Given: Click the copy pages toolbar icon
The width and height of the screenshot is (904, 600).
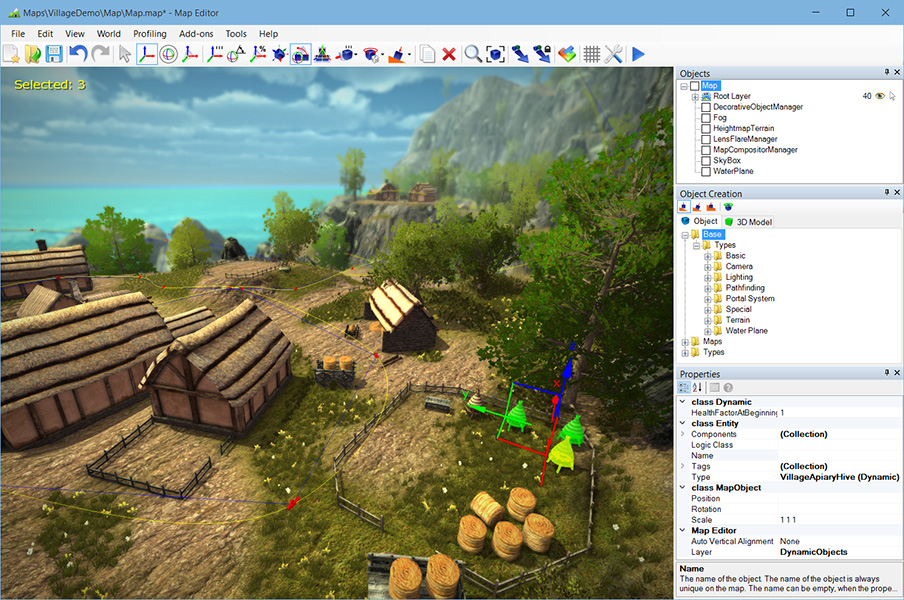Looking at the screenshot, I should [427, 54].
